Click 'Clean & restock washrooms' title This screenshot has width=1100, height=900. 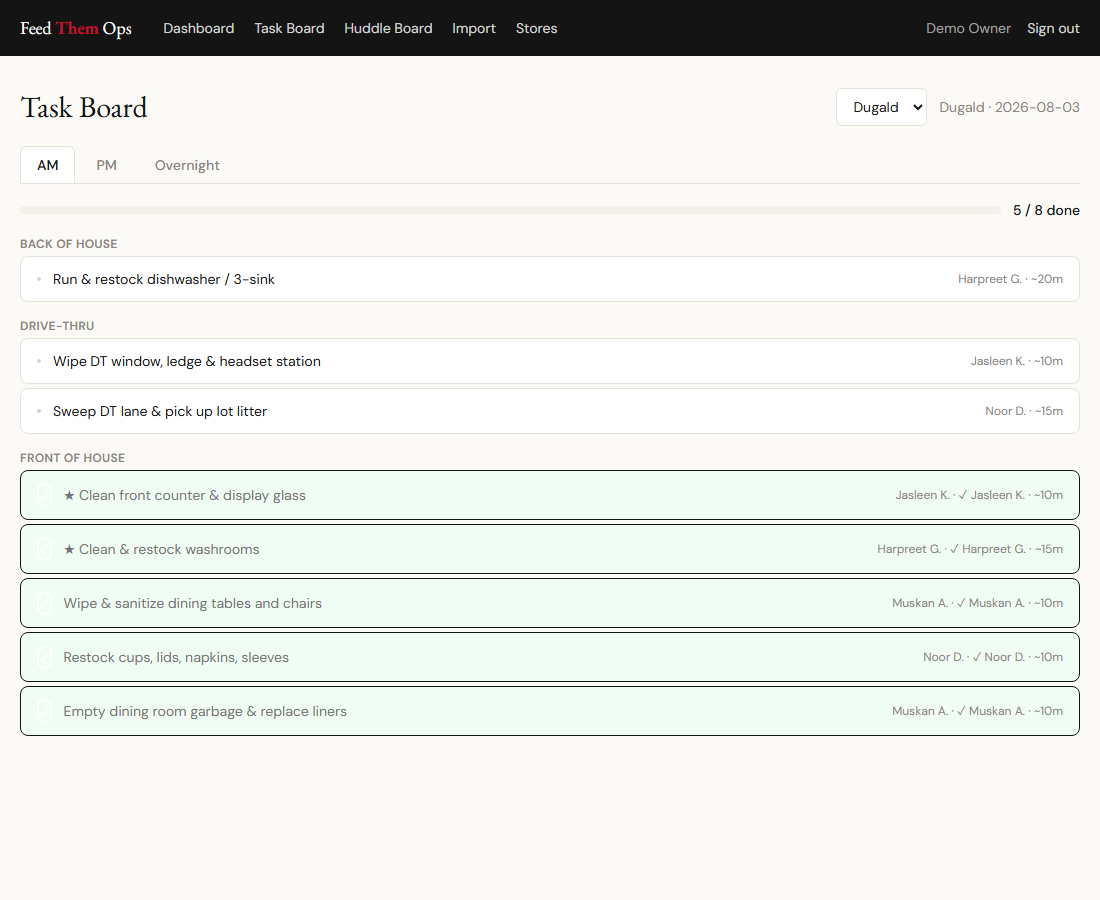[169, 549]
